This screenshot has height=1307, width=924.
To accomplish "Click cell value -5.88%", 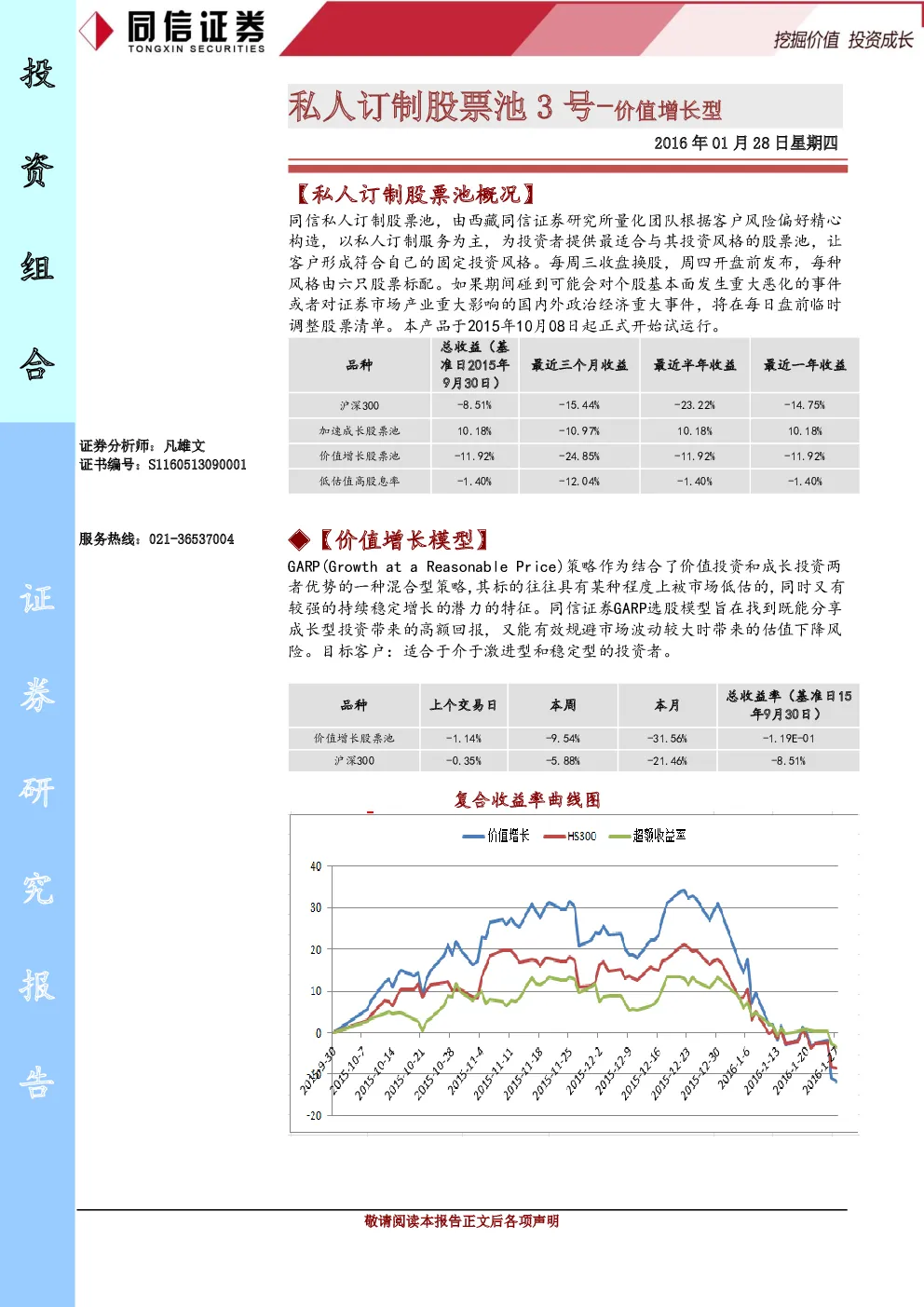I will coord(563,760).
